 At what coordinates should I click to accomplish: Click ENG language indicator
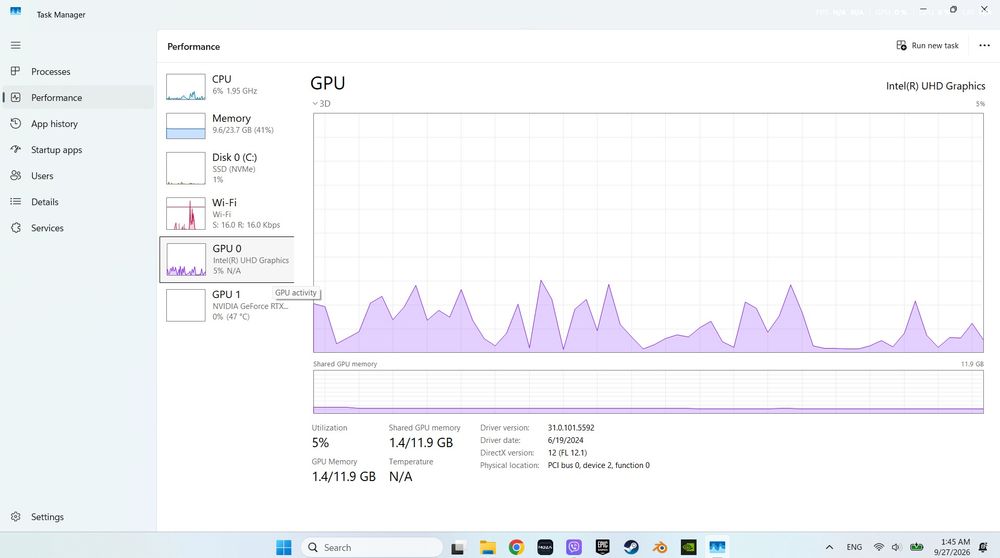854,547
